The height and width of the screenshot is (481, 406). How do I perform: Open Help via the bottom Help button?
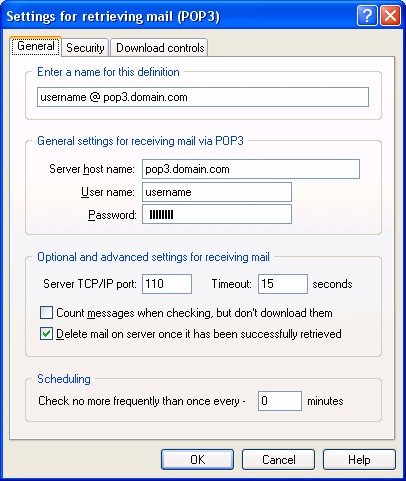click(x=359, y=460)
